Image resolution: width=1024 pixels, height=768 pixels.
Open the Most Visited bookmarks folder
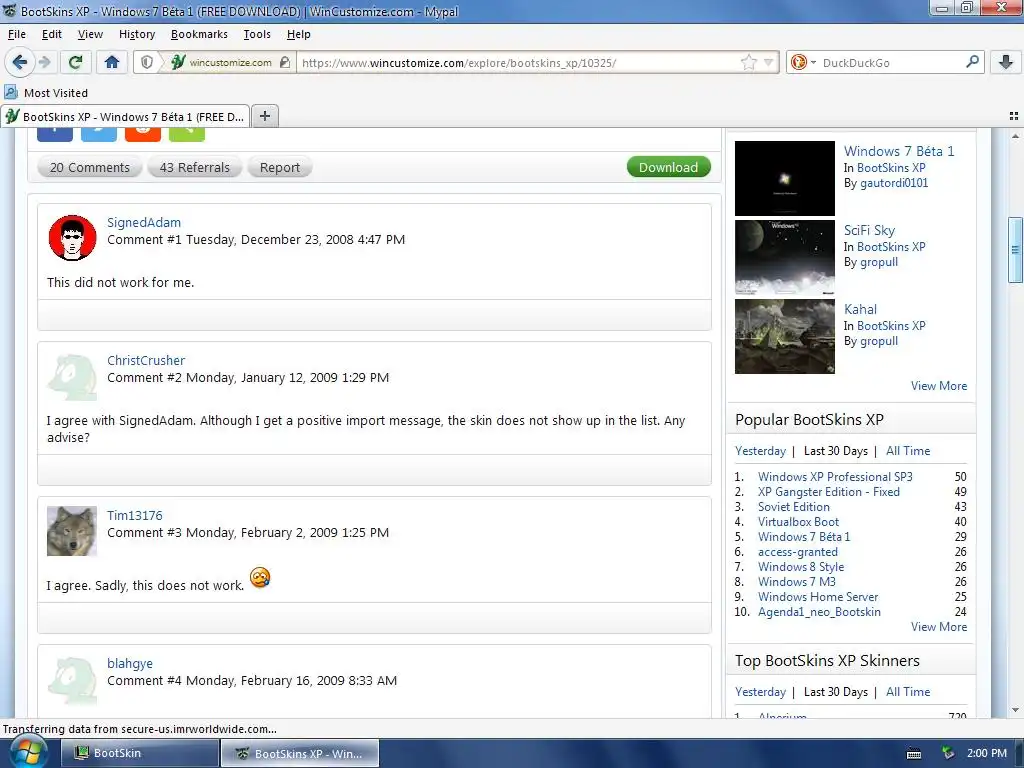[x=46, y=93]
